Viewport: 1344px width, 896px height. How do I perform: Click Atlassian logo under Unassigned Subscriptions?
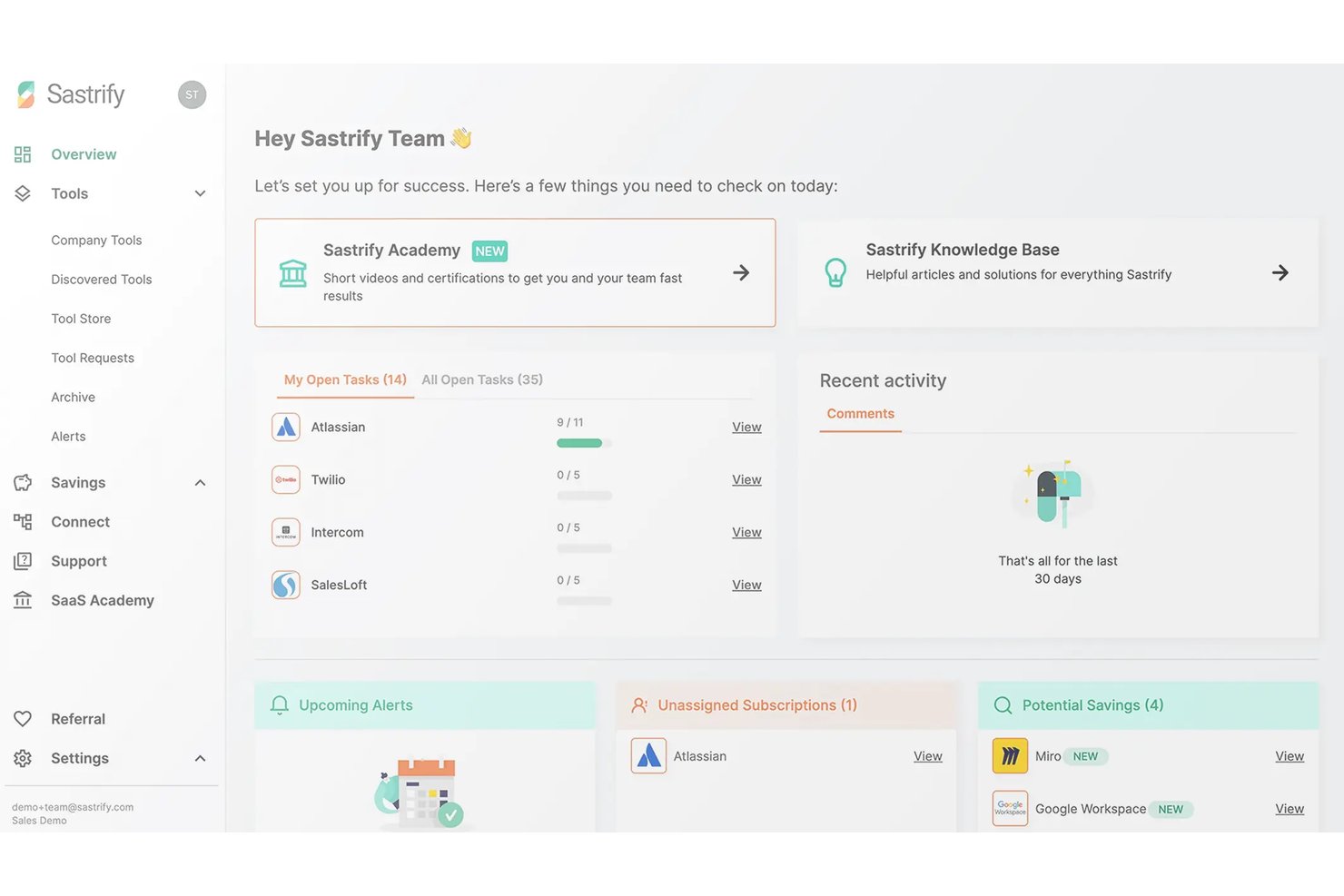(x=648, y=756)
